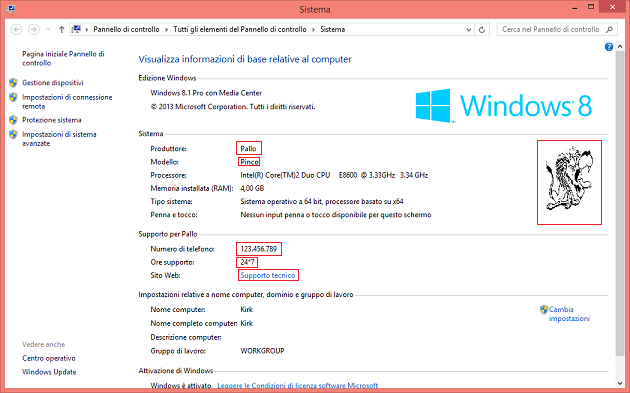Open help with the question mark icon

pos(609,47)
